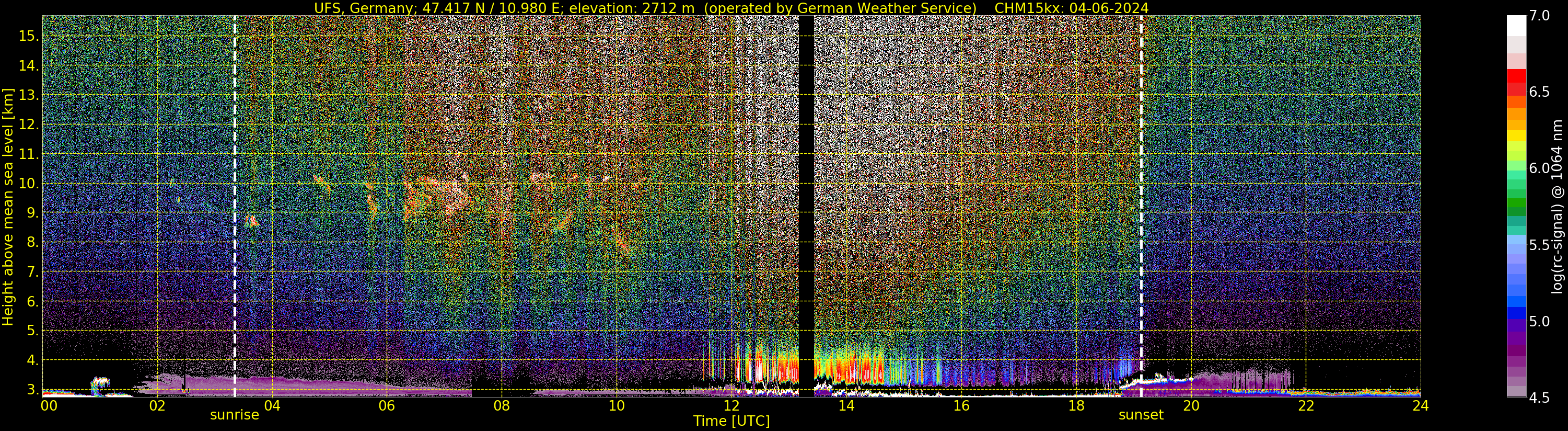Screen dimensions: 1568x431
Task: Click the sunset label below the axis
Action: (x=1141, y=415)
